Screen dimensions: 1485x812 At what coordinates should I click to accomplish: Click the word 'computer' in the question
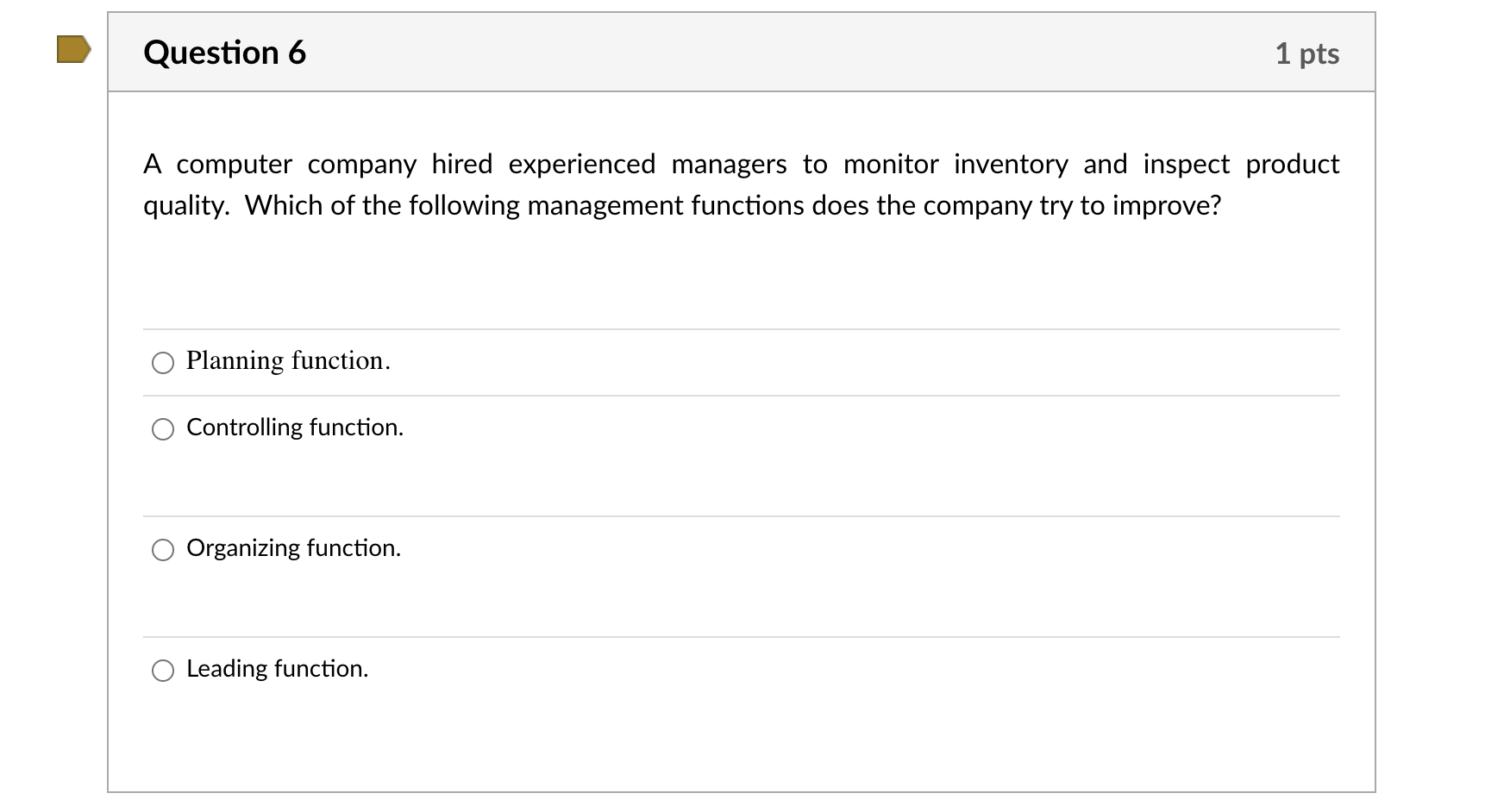(235, 164)
